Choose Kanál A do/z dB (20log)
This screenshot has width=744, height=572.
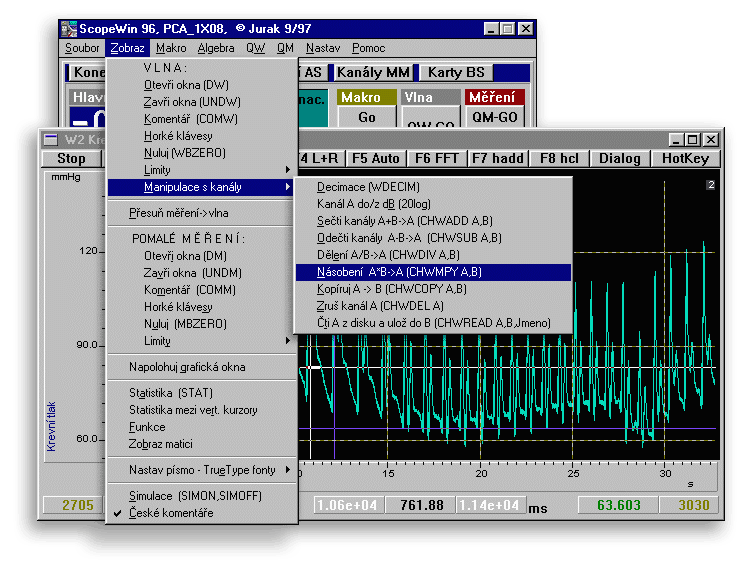point(433,204)
